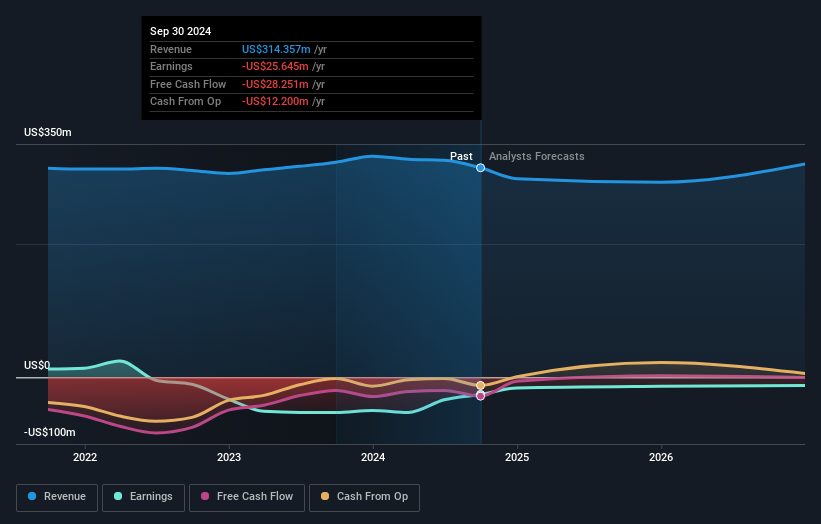Toggle the Cash From Op legend series
The width and height of the screenshot is (821, 524).
pos(364,497)
